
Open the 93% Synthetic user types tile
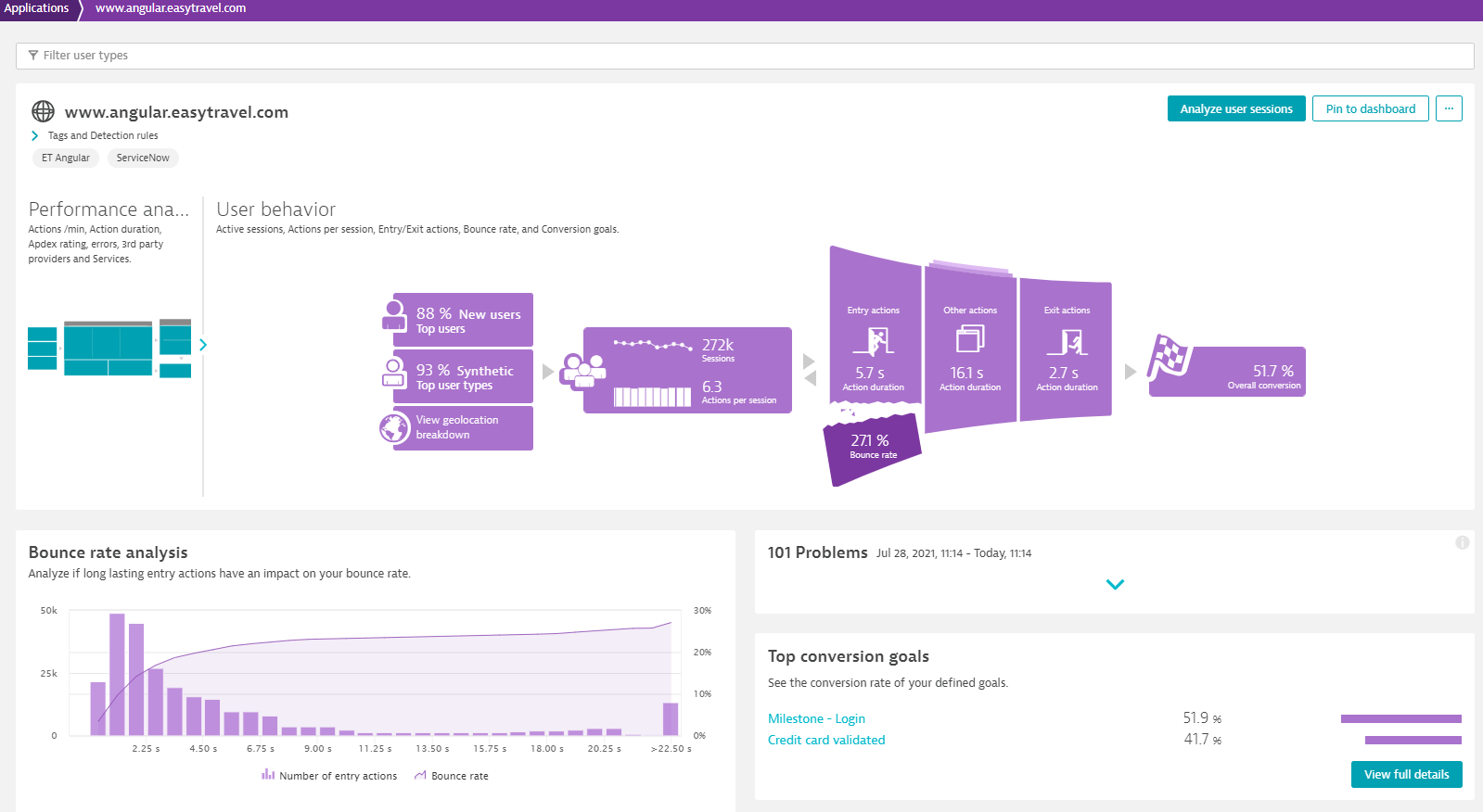coord(463,376)
